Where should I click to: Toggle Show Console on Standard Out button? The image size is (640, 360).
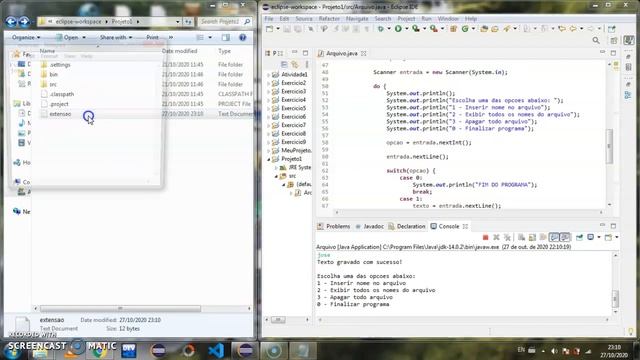click(x=554, y=237)
